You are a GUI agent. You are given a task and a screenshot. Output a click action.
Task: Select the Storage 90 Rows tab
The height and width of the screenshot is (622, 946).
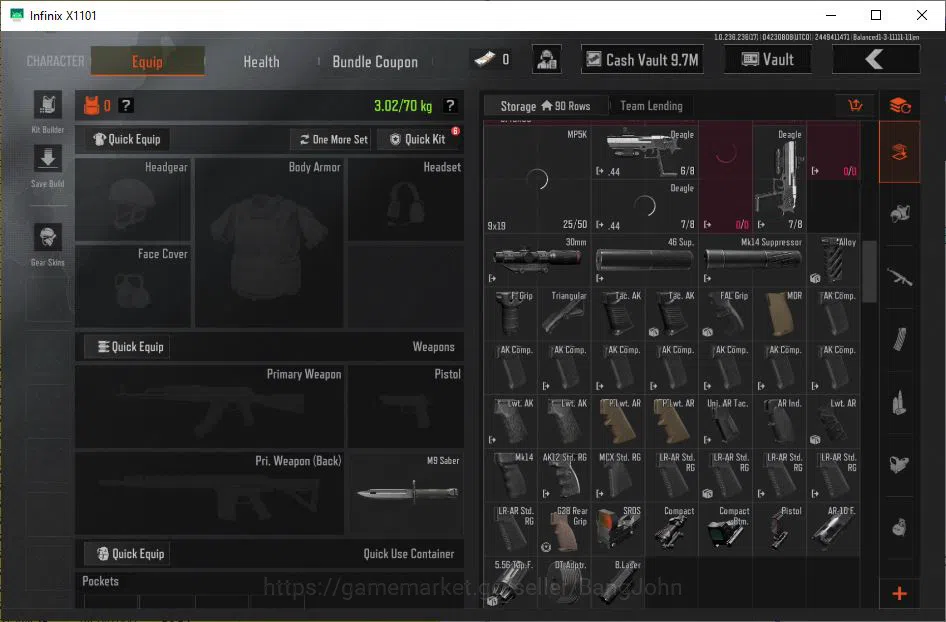pyautogui.click(x=545, y=106)
